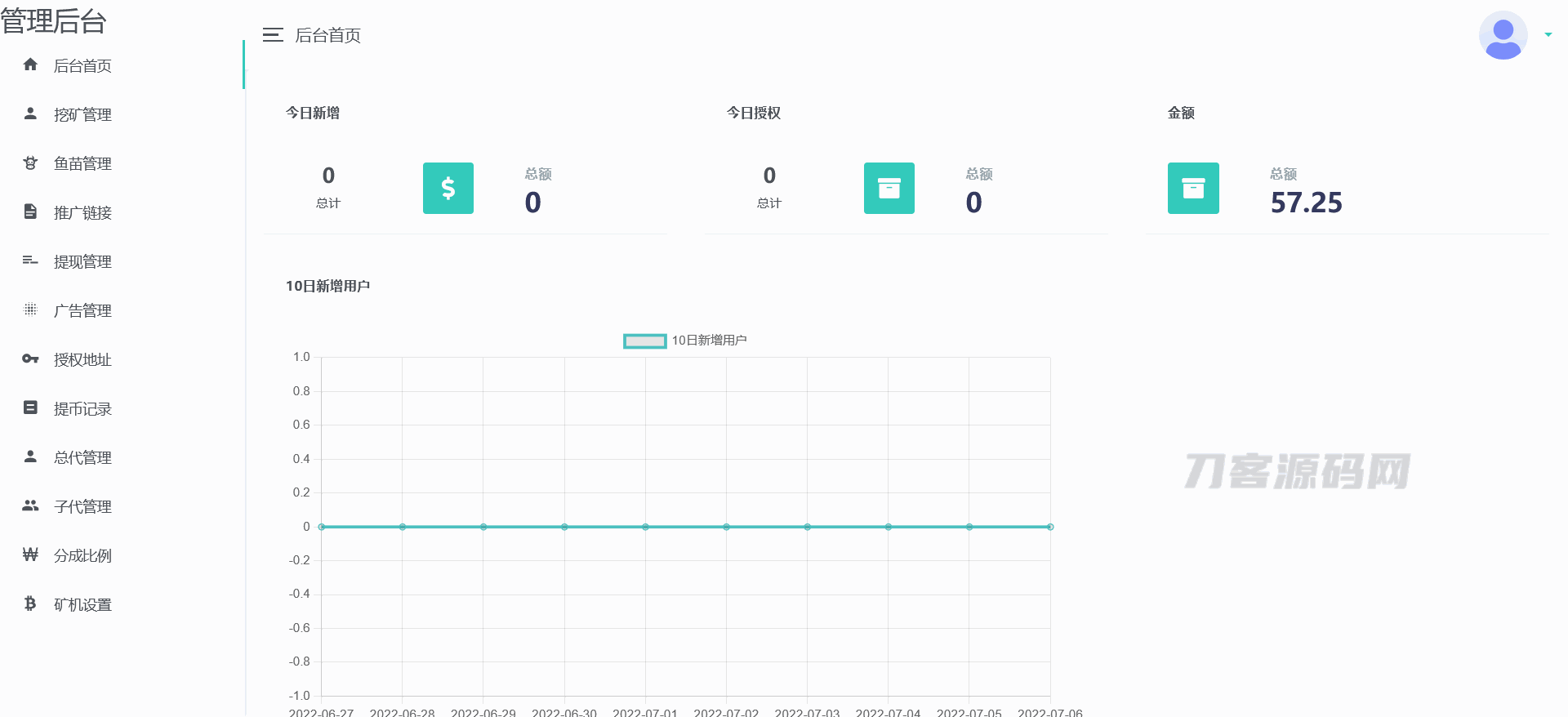The height and width of the screenshot is (717, 1568).
Task: Go to 广告管理 in the sidebar
Action: pyautogui.click(x=82, y=310)
